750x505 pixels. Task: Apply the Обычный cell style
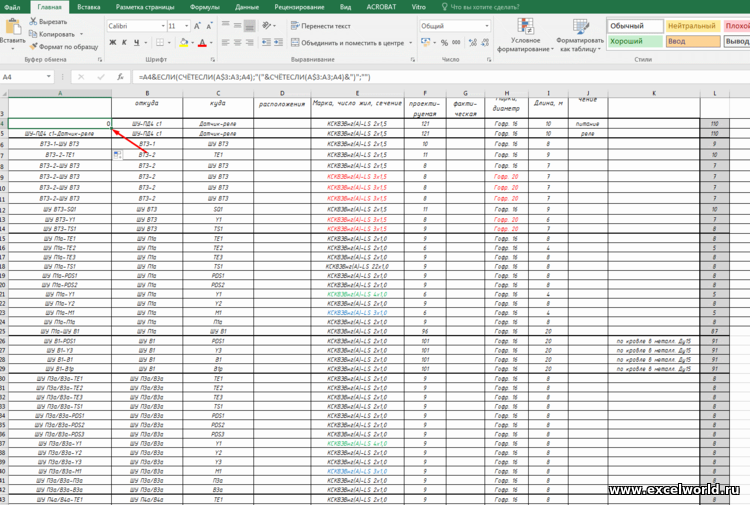(635, 26)
